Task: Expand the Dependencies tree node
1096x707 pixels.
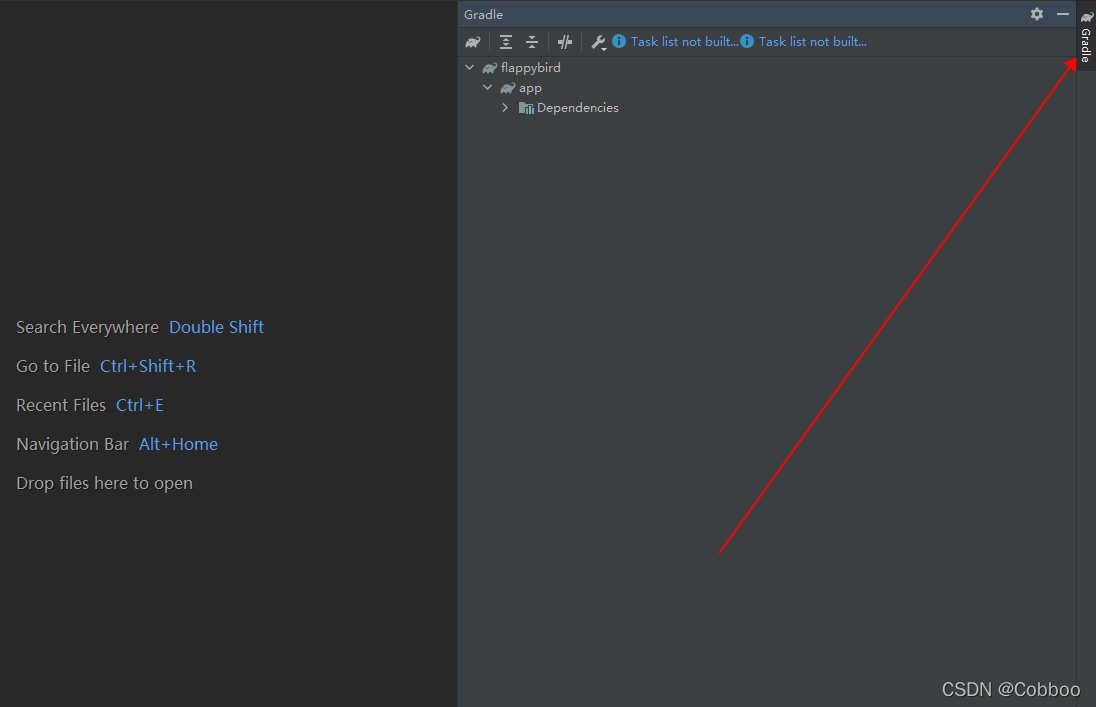Action: (x=505, y=107)
